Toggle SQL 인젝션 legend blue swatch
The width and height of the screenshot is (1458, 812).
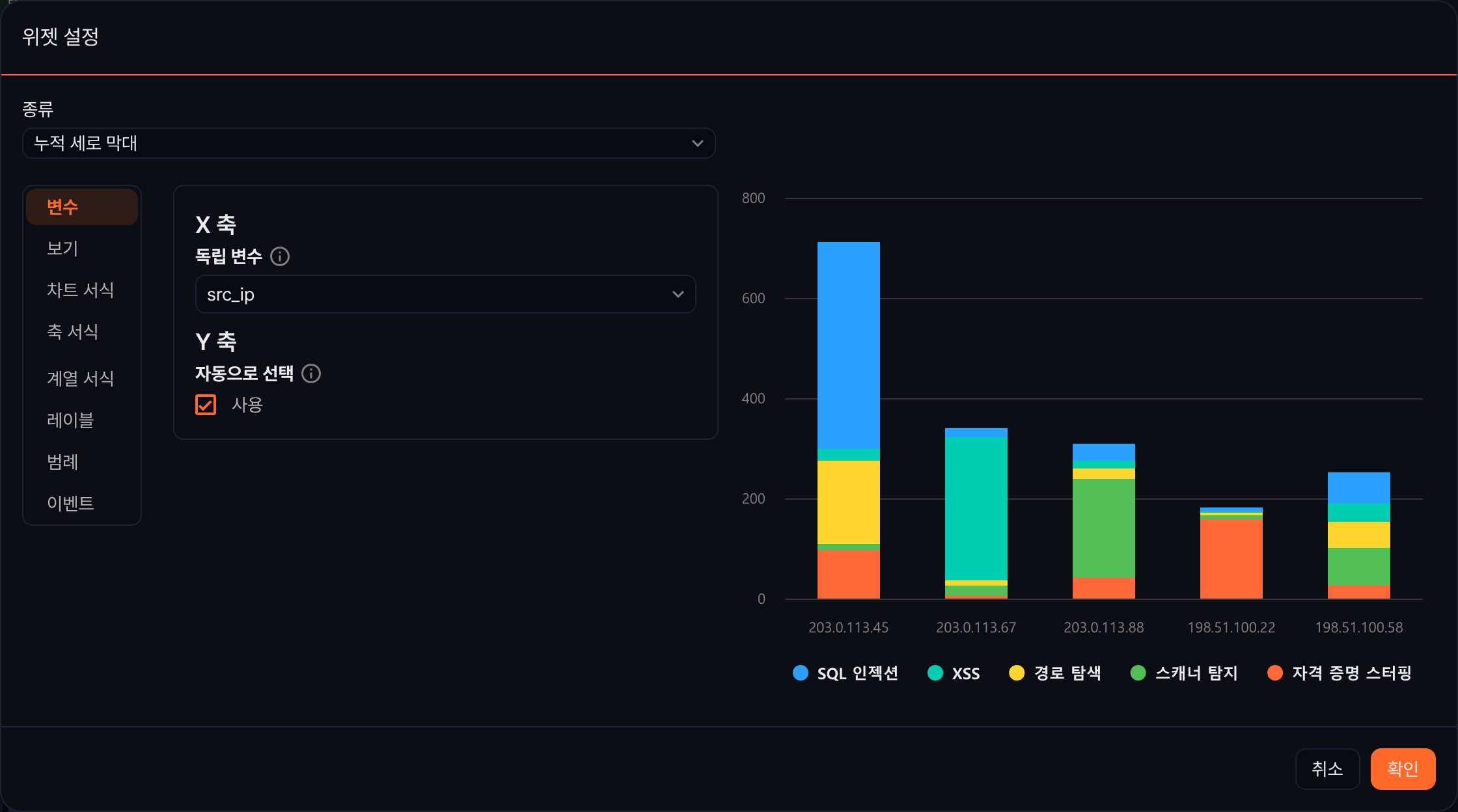pos(801,673)
